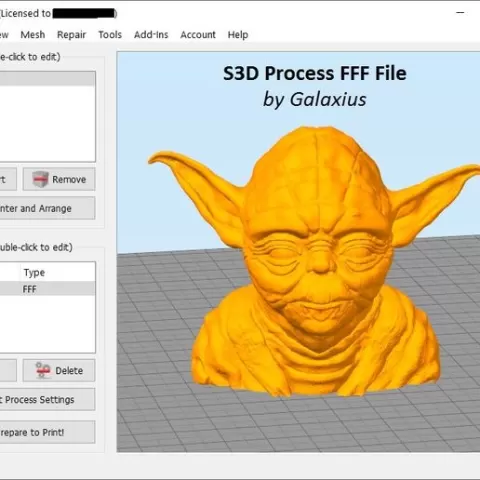
Task: Click the Remove model button
Action: pos(59,179)
